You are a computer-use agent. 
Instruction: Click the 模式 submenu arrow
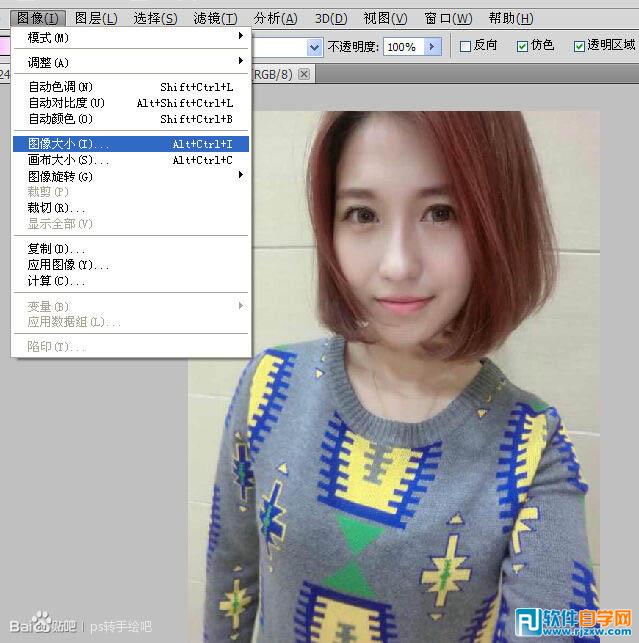tap(241, 36)
